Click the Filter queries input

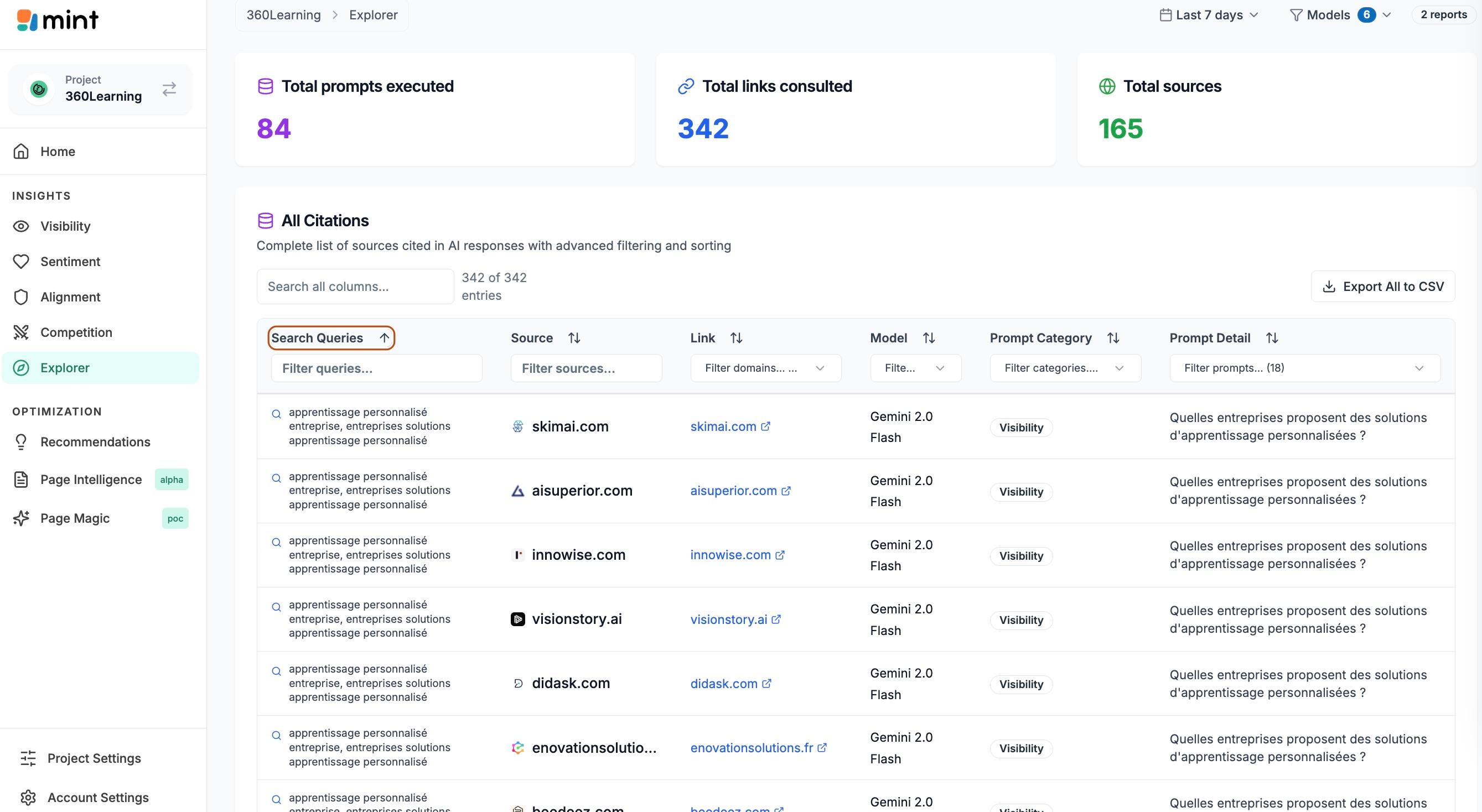tap(376, 368)
